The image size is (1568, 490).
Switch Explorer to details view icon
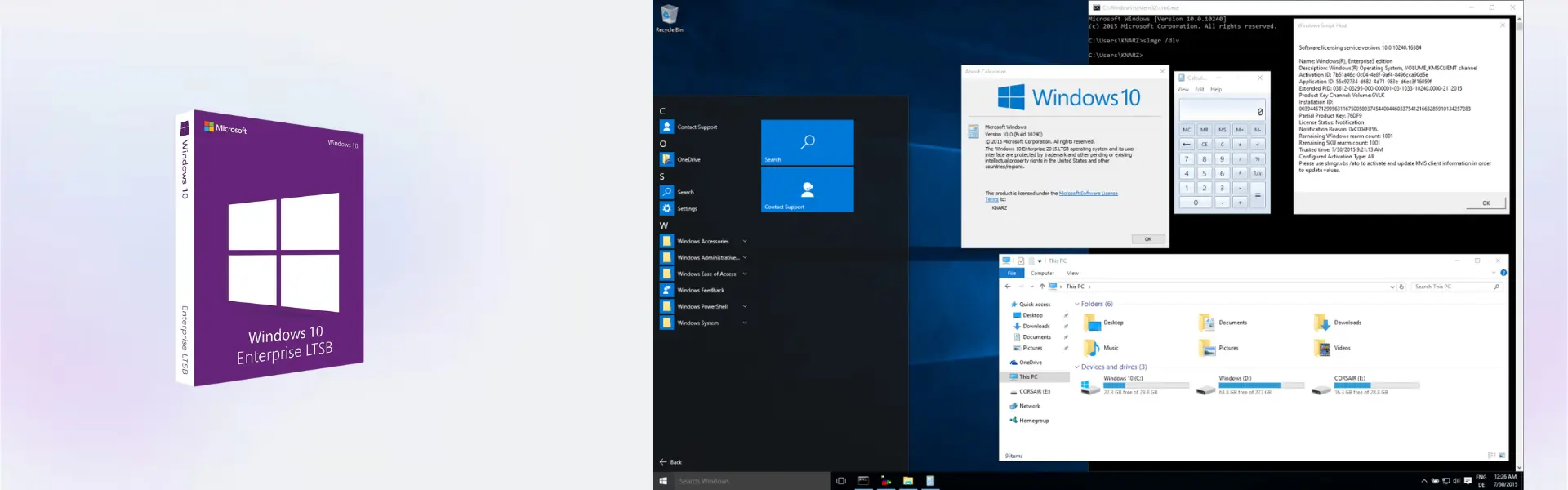[1491, 456]
